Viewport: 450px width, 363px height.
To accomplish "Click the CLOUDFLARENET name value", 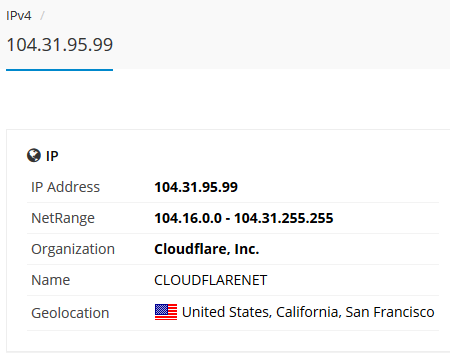I will (x=211, y=280).
